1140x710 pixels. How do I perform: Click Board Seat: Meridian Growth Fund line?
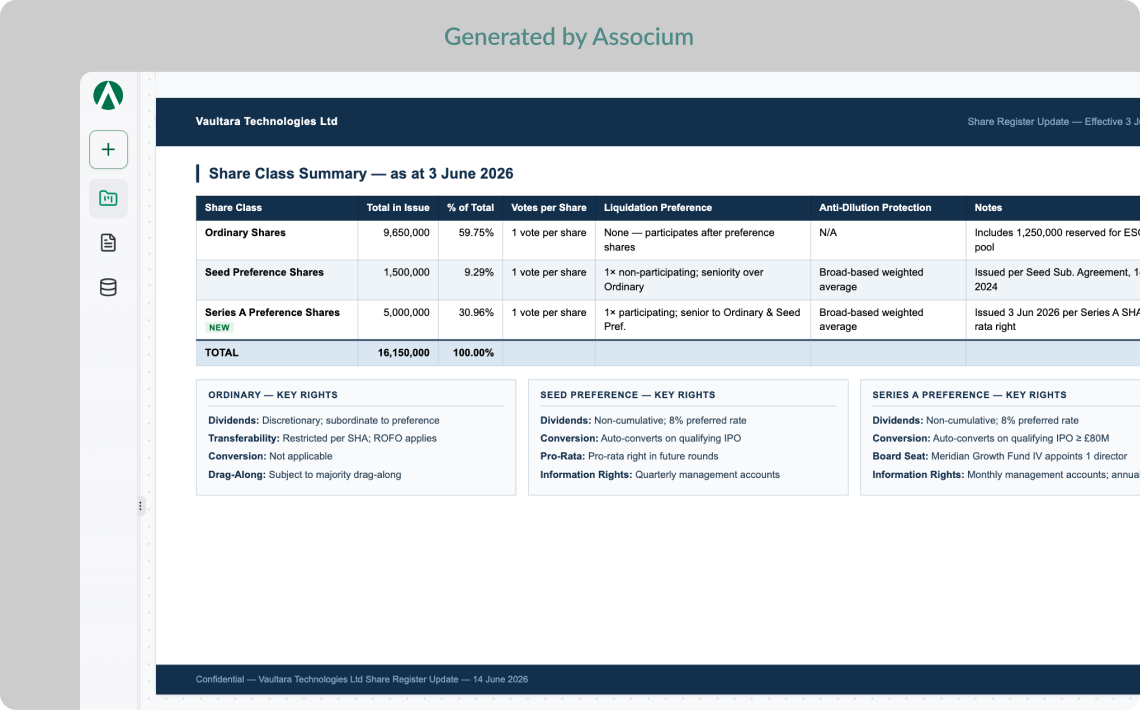1000,457
